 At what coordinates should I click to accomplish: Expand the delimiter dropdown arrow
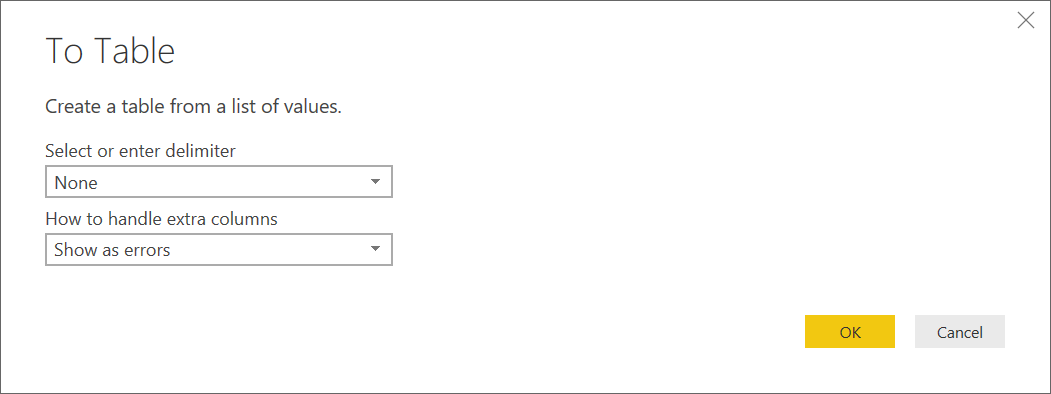tap(375, 182)
